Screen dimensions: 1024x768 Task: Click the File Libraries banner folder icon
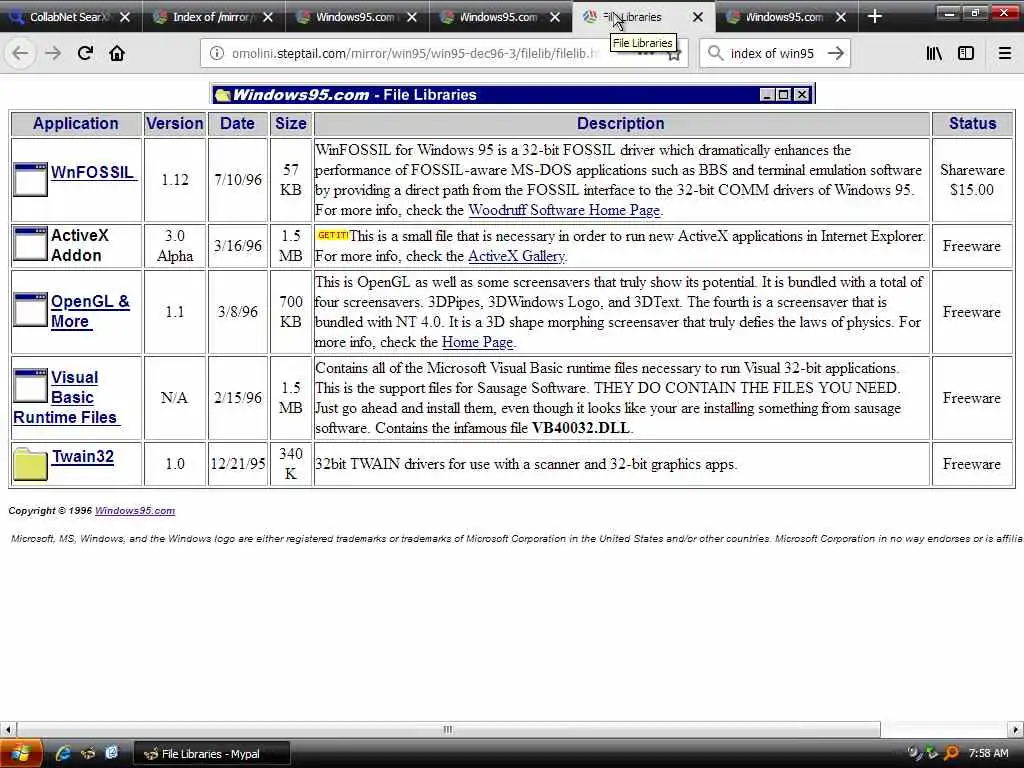pos(223,95)
